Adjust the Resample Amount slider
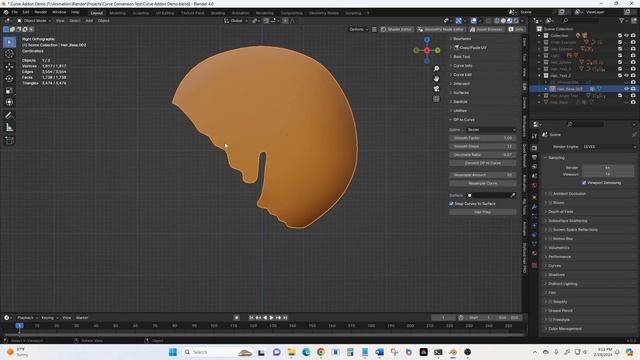Screen dimensions: 640x360 [483, 175]
